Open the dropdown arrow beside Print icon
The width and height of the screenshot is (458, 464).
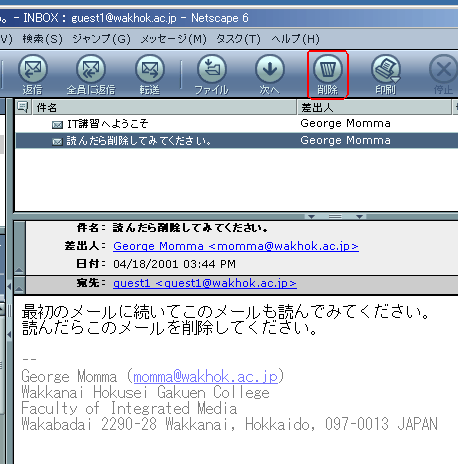(396, 80)
